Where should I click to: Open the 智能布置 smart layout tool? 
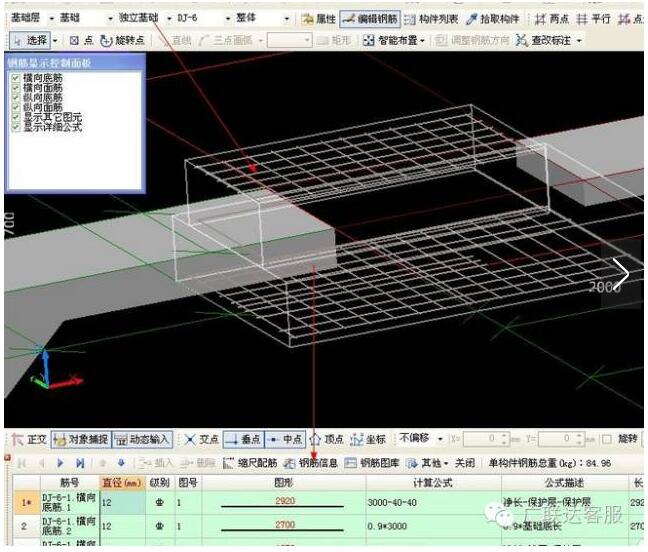393,40
